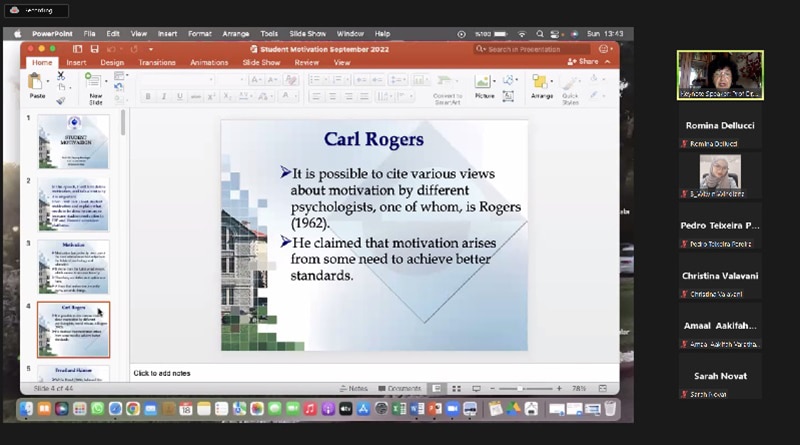
Task: Toggle Bold formatting
Action: point(148,96)
